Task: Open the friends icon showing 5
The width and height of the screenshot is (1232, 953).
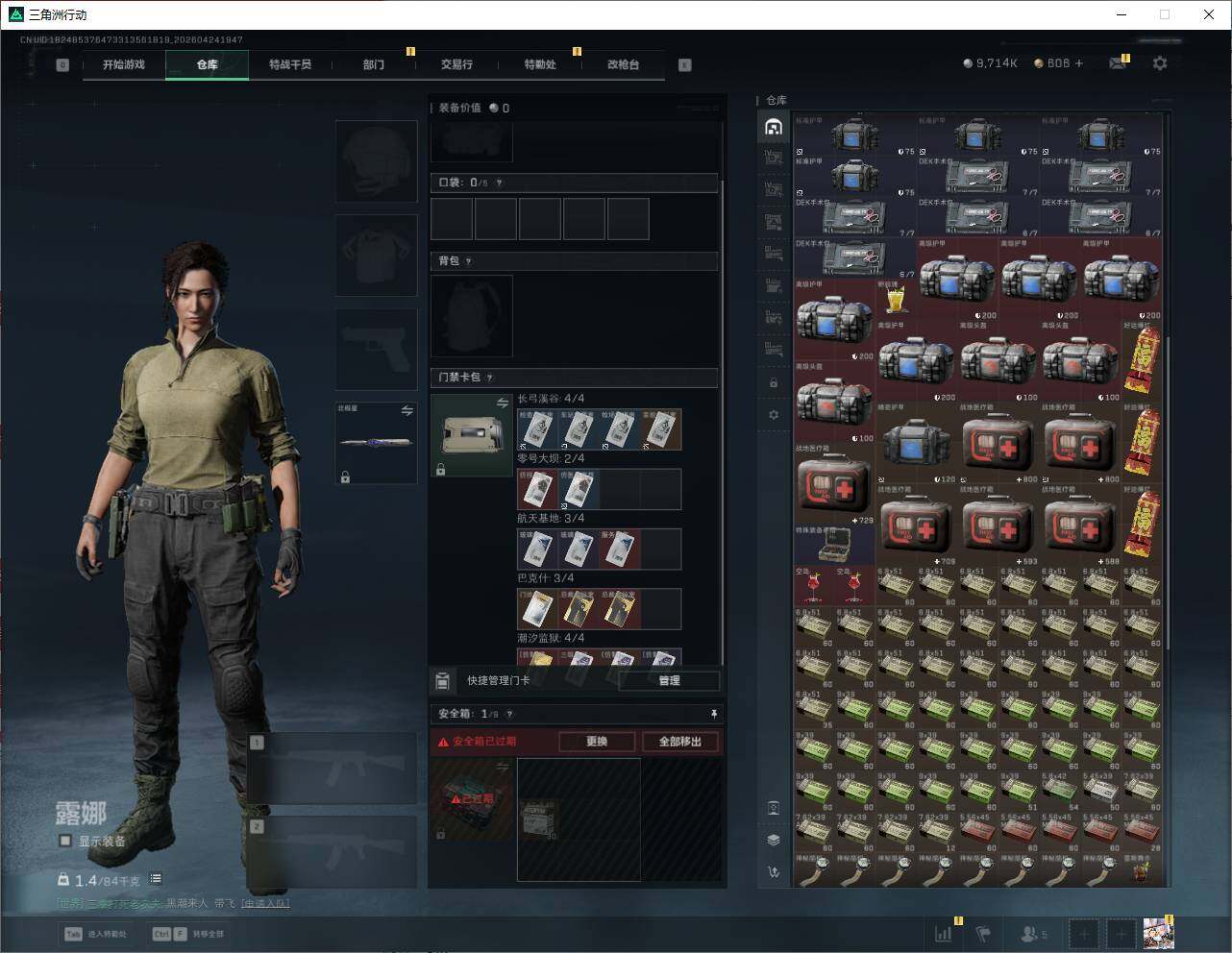Action: [x=1034, y=934]
